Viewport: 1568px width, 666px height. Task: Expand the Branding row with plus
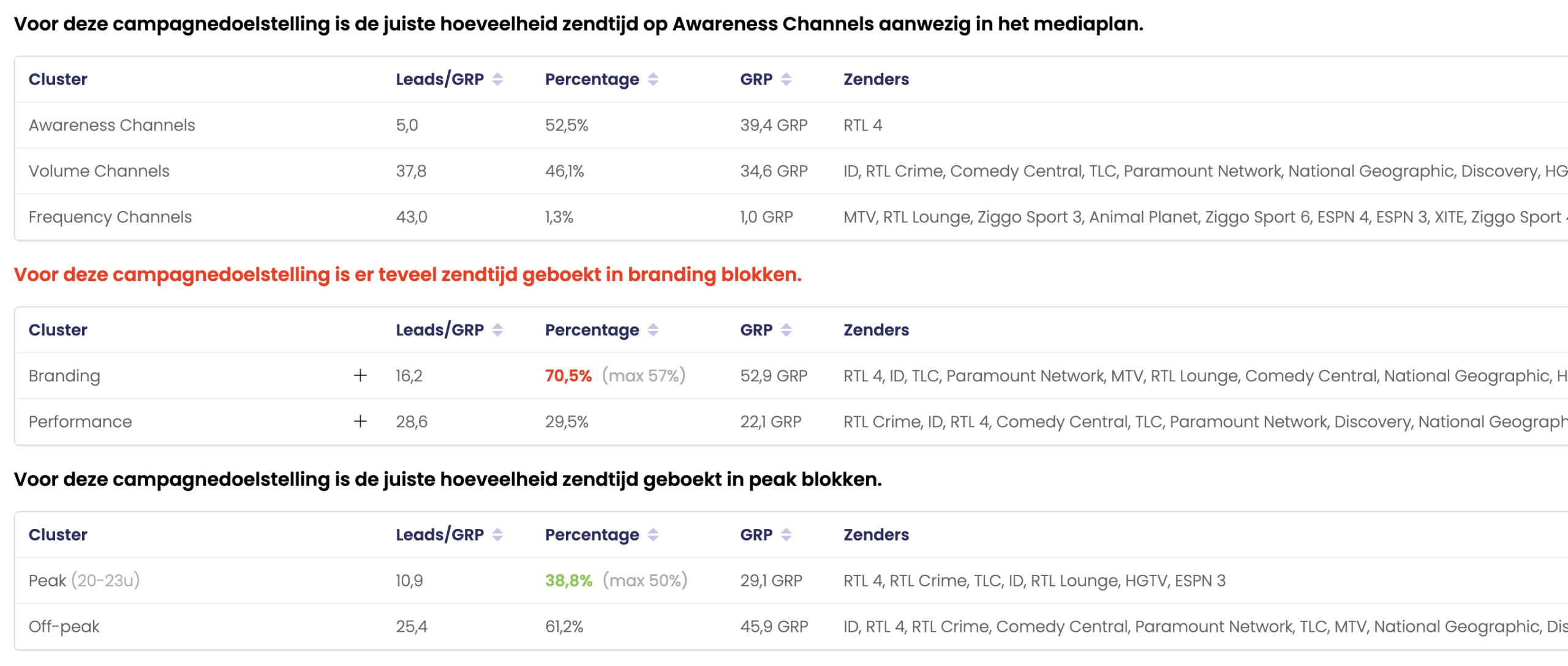tap(360, 376)
